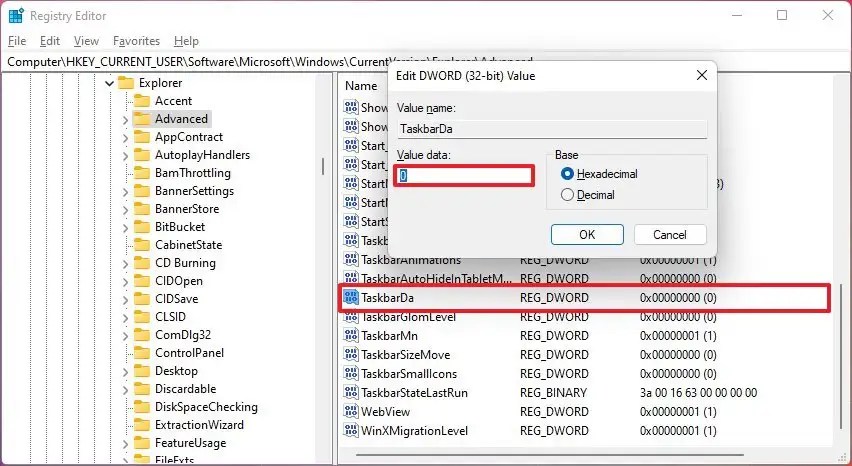Click REG_BINARY type in TaskbarStateLastRun row
This screenshot has height=466, width=852.
click(x=553, y=393)
